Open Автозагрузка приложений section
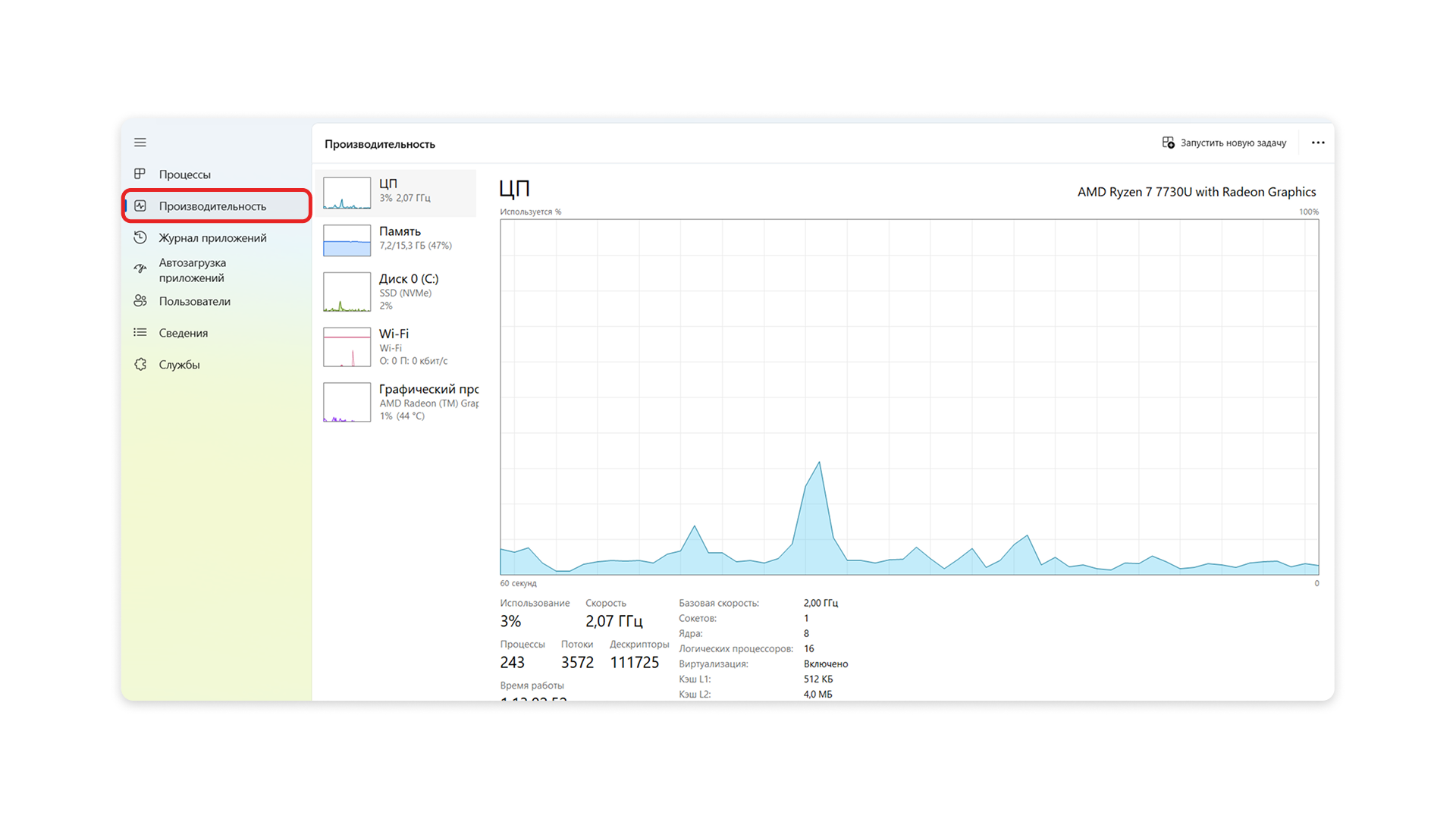The image size is (1456, 819). 216,270
